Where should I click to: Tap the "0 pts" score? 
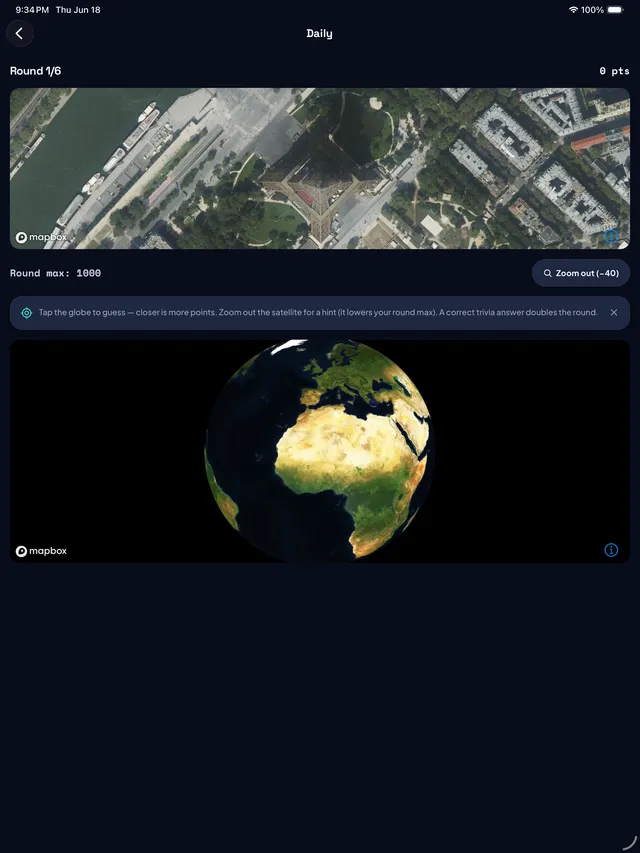pyautogui.click(x=614, y=71)
